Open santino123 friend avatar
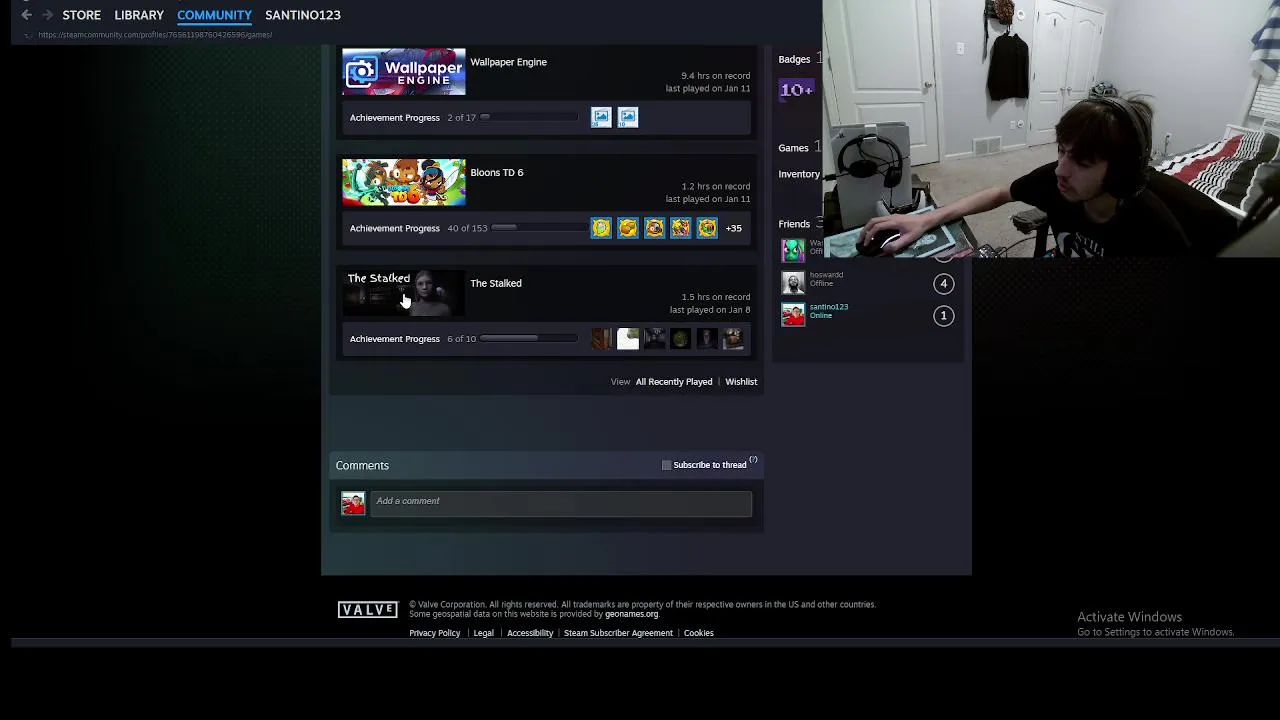1280x720 pixels. point(793,315)
